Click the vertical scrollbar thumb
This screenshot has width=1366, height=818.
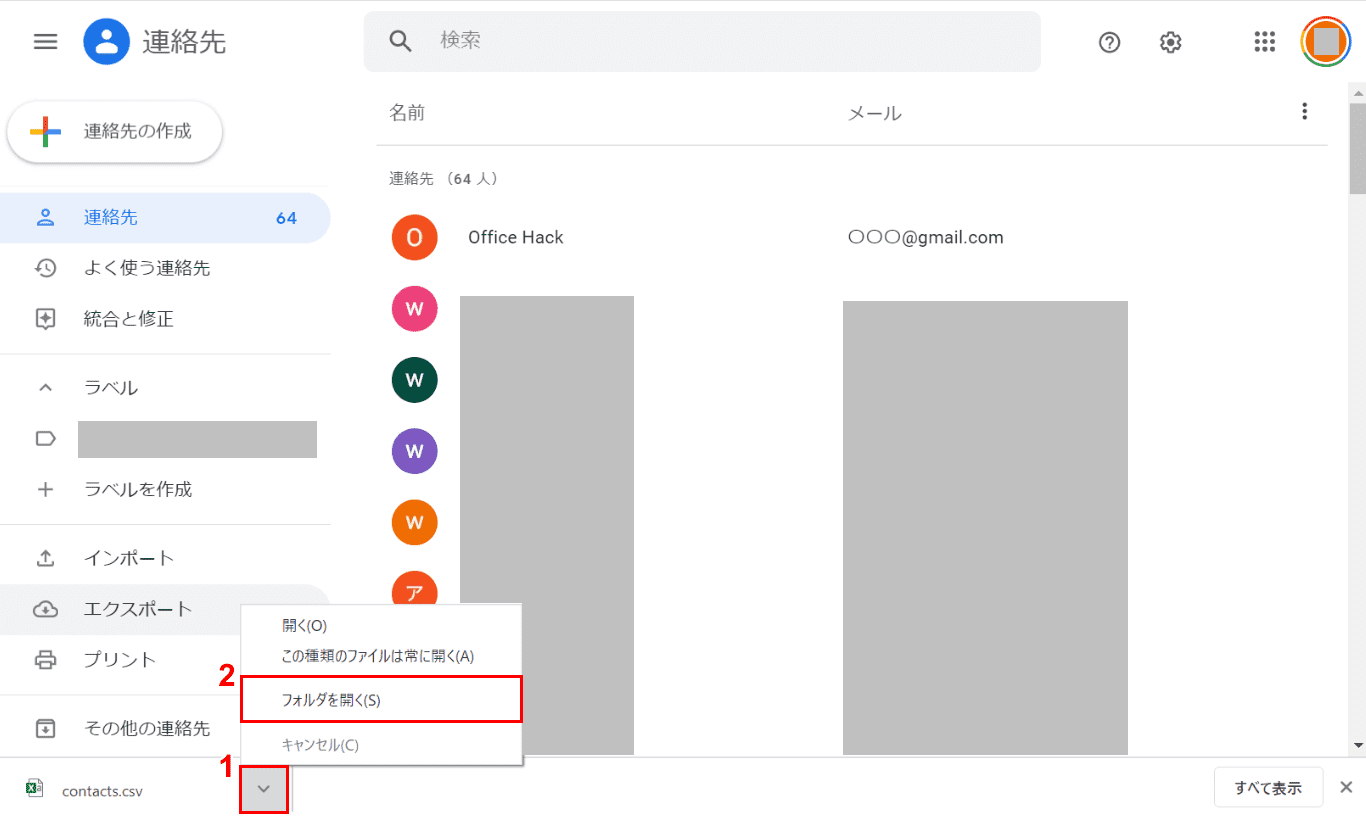[1357, 148]
